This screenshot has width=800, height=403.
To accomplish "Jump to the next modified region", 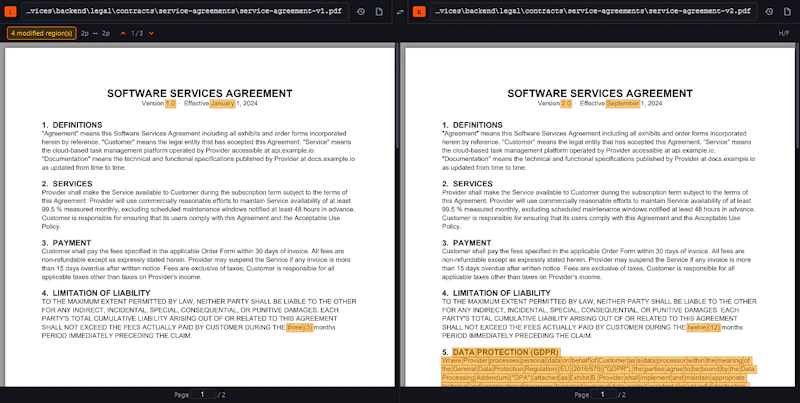I will pyautogui.click(x=151, y=33).
